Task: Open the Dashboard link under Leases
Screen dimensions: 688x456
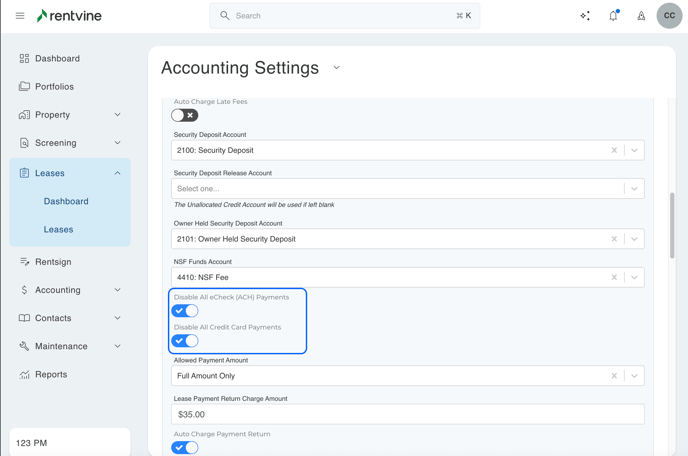Action: 66,202
